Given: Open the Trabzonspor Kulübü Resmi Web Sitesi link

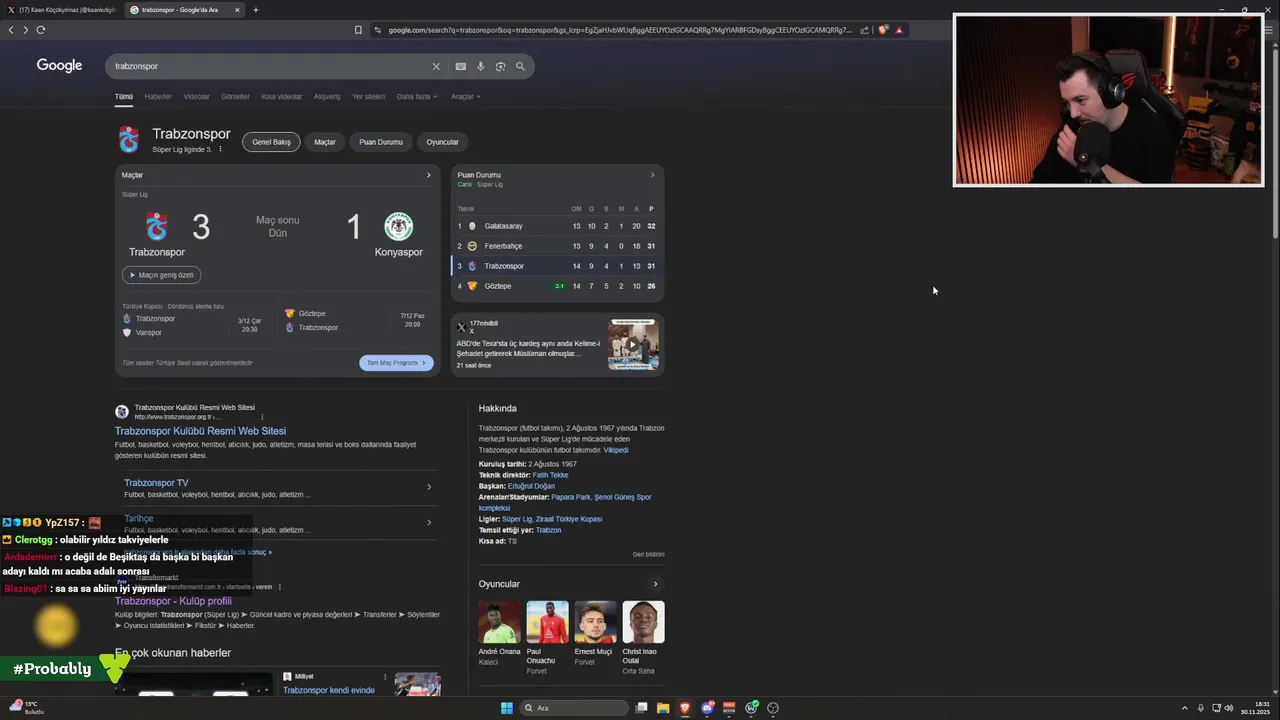Looking at the screenshot, I should tap(200, 431).
